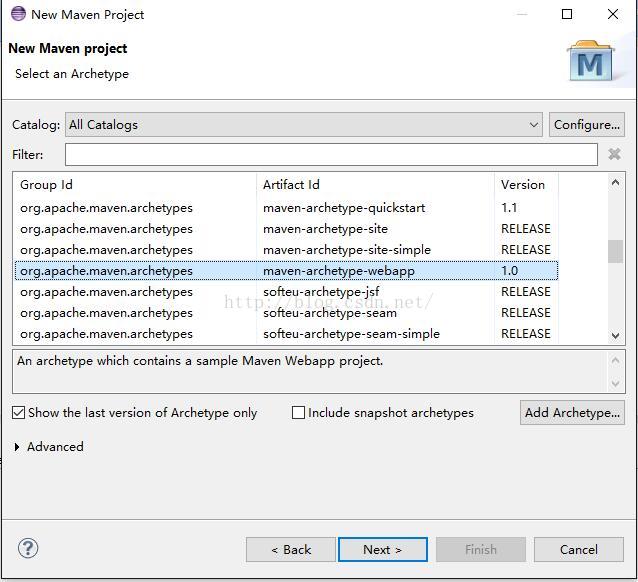Click the Configure... button
The height and width of the screenshot is (582, 638).
point(587,125)
